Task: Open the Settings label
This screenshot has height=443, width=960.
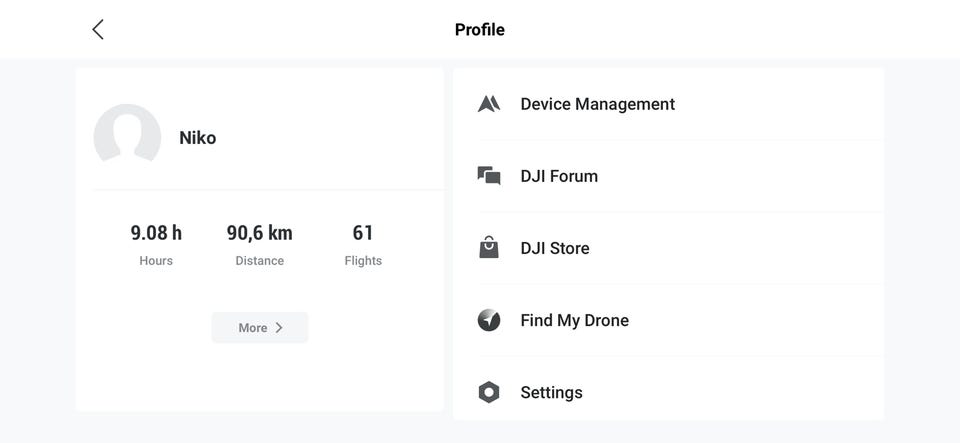Action: tap(551, 392)
